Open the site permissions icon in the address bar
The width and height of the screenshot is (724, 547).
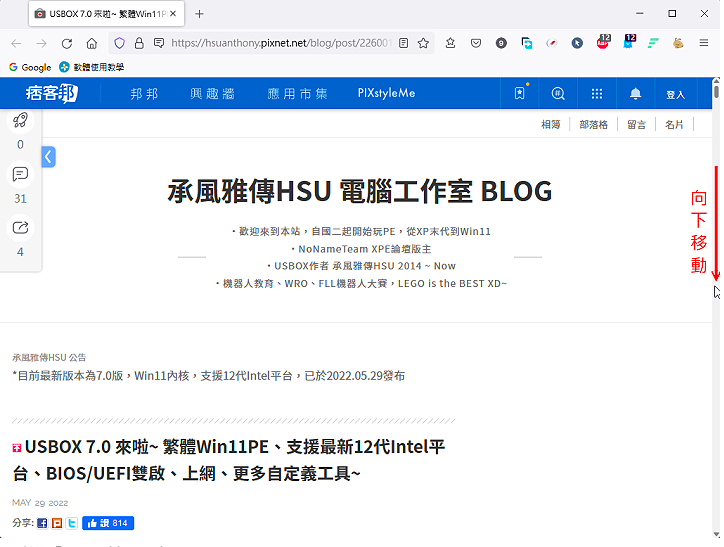click(x=159, y=43)
